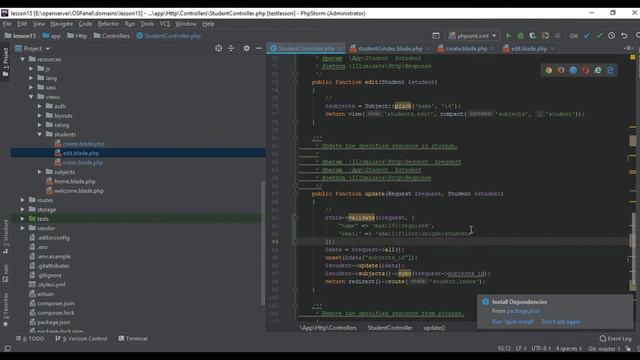
Task: Expand the routes folder
Action: 22,200
